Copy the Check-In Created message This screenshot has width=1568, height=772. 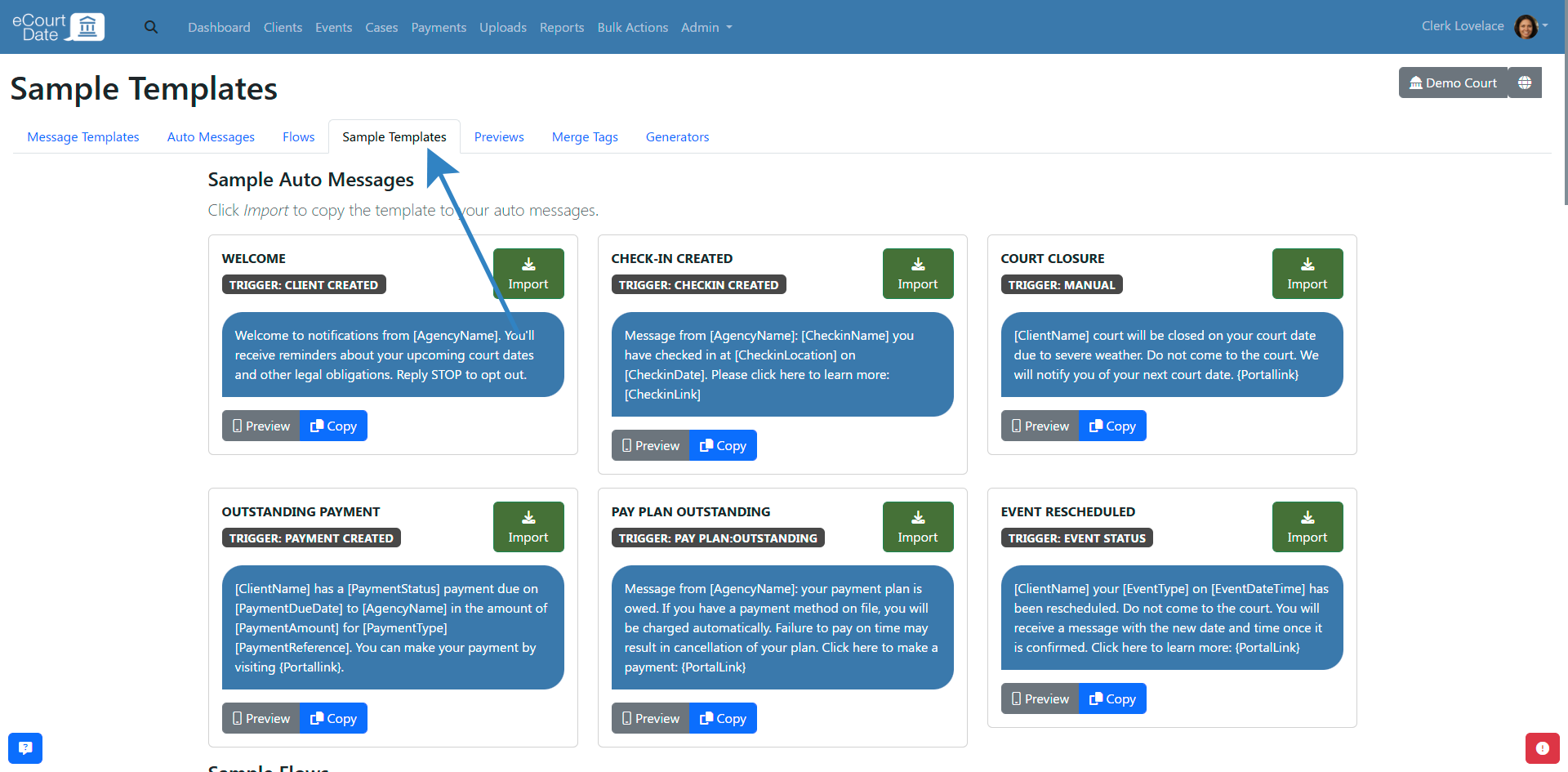723,445
